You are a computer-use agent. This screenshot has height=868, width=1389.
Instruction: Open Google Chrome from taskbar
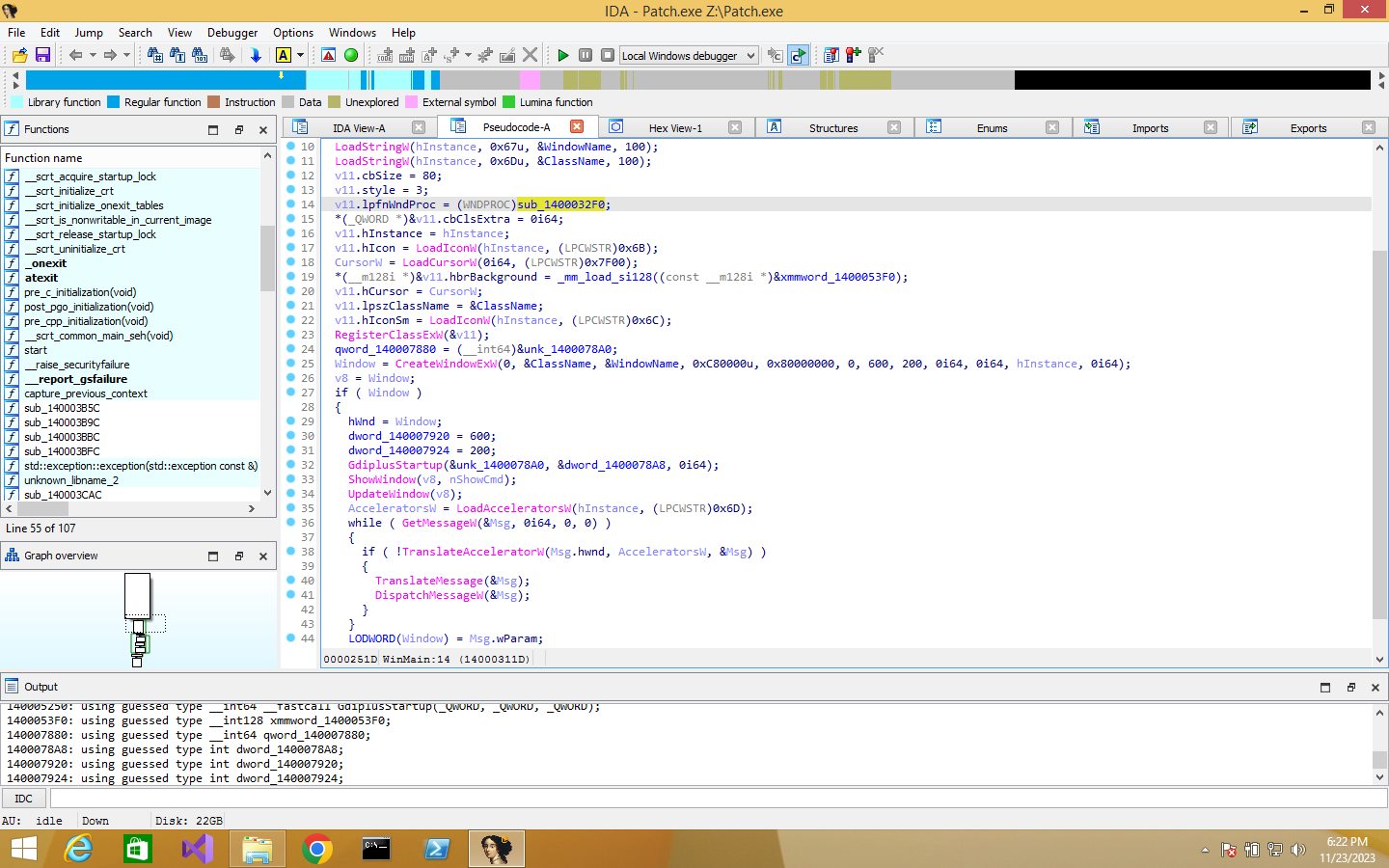[316, 849]
